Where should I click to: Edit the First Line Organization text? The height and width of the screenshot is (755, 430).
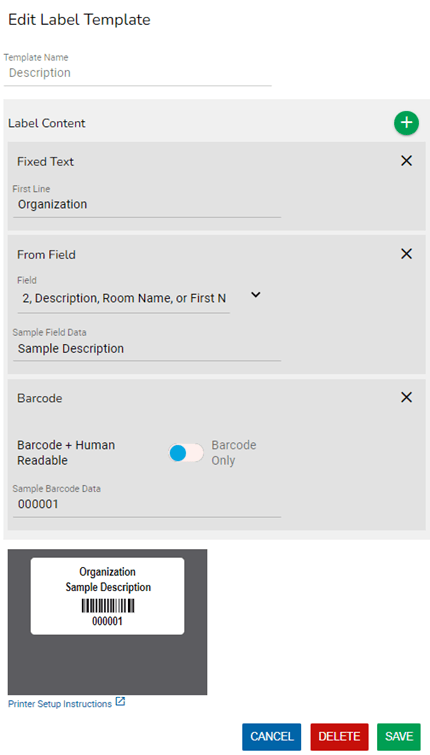pyautogui.click(x=147, y=204)
